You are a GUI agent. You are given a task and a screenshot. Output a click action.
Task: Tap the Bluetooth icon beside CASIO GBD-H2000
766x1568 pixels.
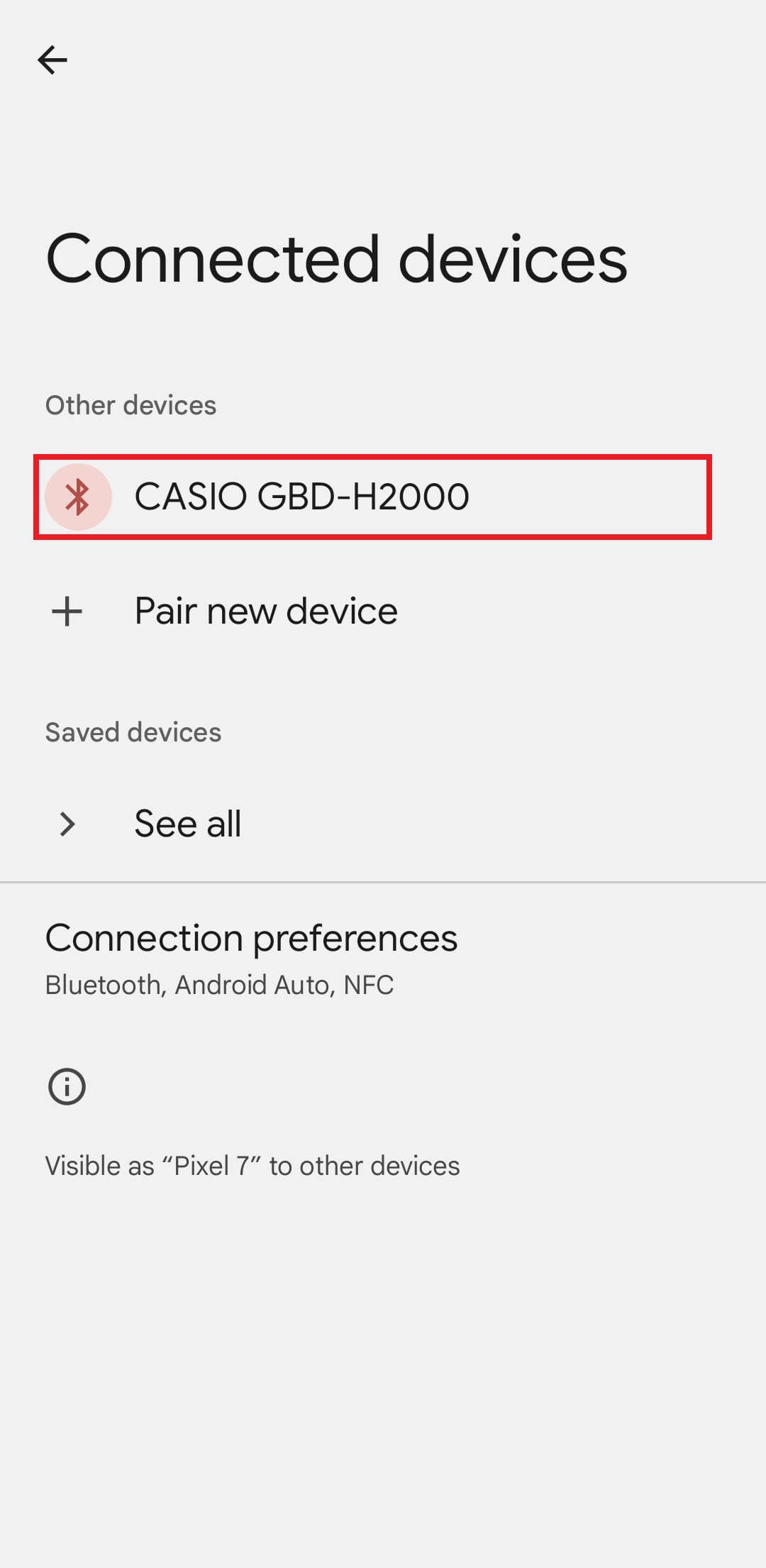pyautogui.click(x=78, y=497)
